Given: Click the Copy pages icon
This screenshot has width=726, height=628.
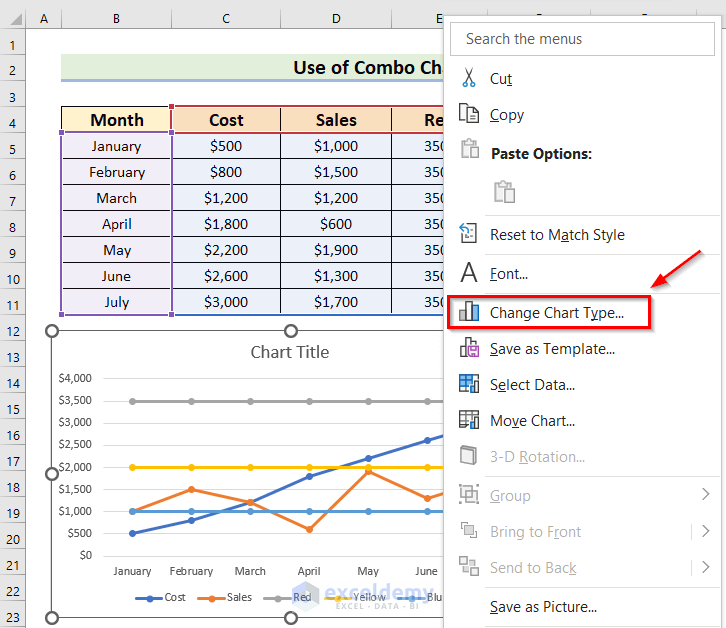Looking at the screenshot, I should (469, 113).
